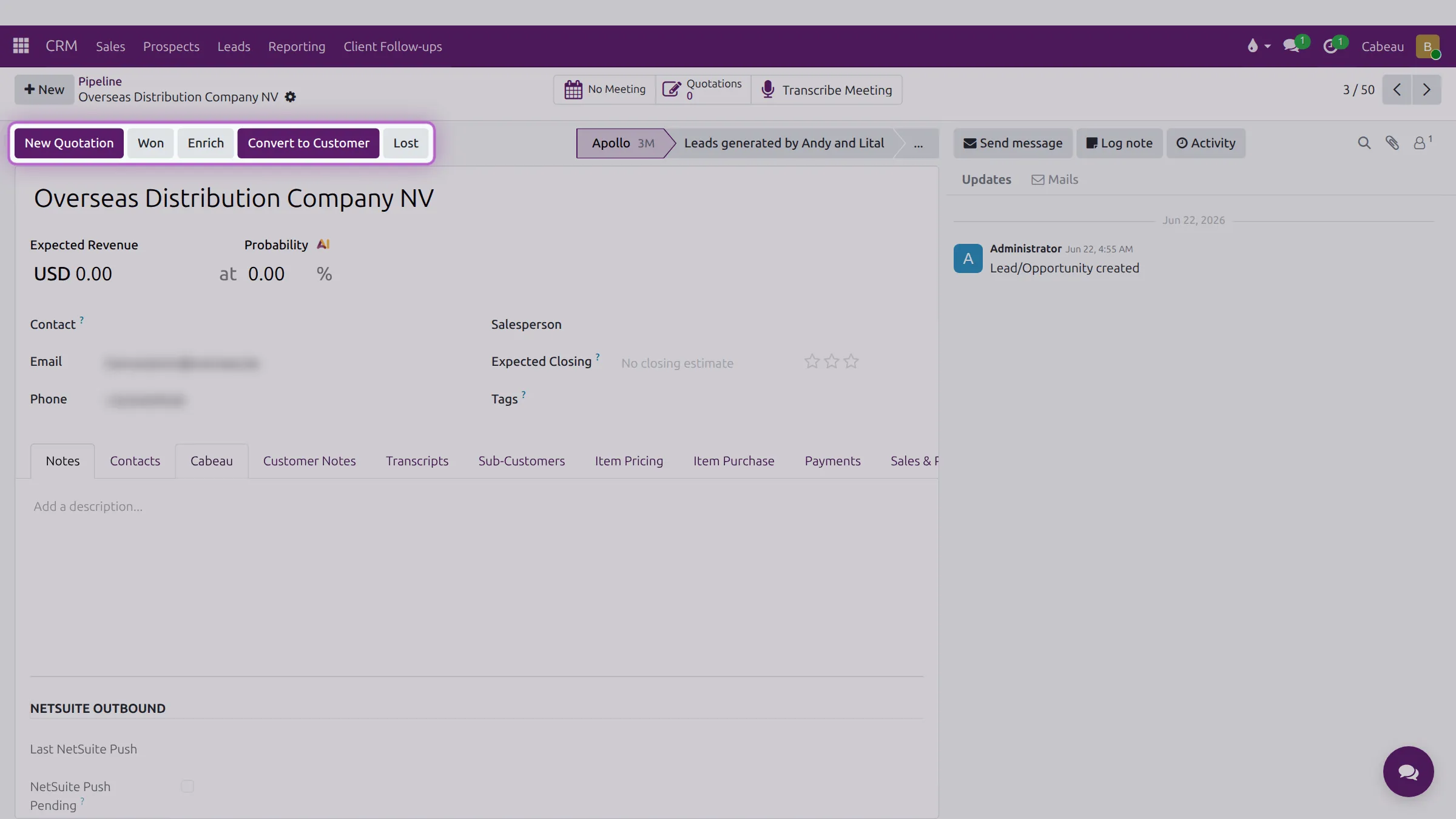1456x819 pixels.
Task: Click Send message in chatter
Action: pos(1013,143)
